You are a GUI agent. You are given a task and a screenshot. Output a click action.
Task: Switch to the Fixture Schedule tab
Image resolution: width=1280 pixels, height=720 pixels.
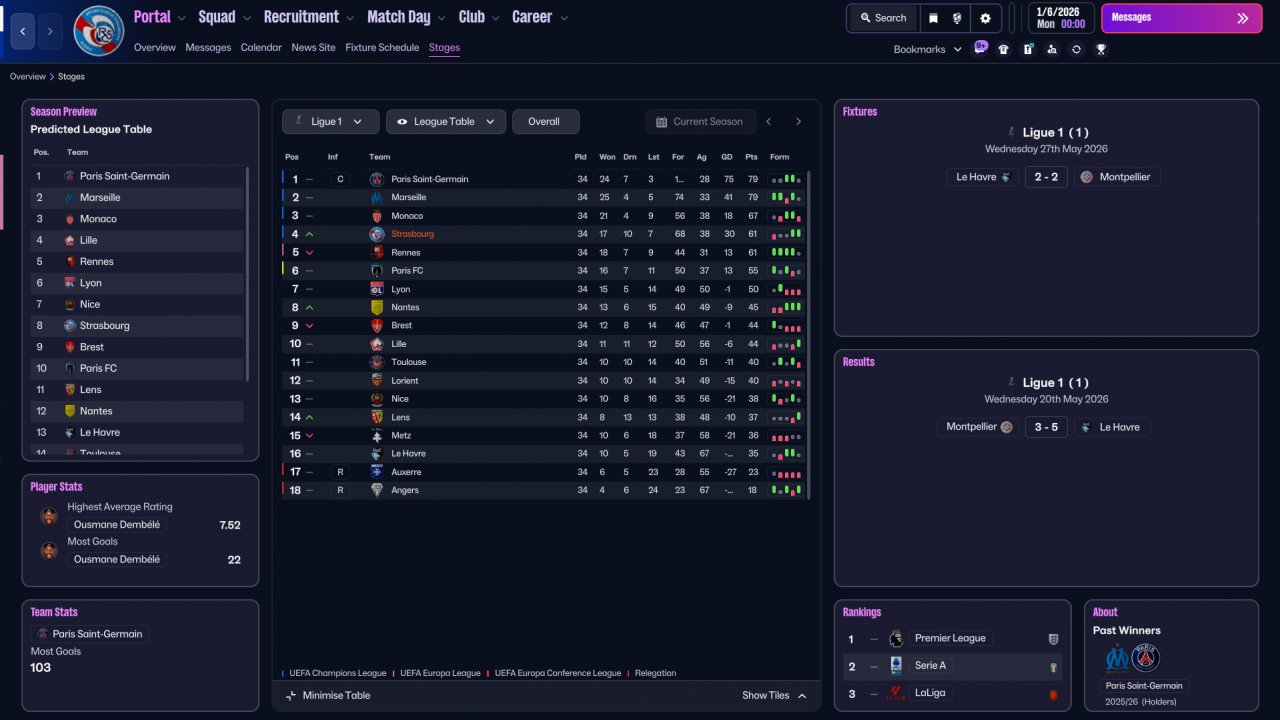click(382, 47)
